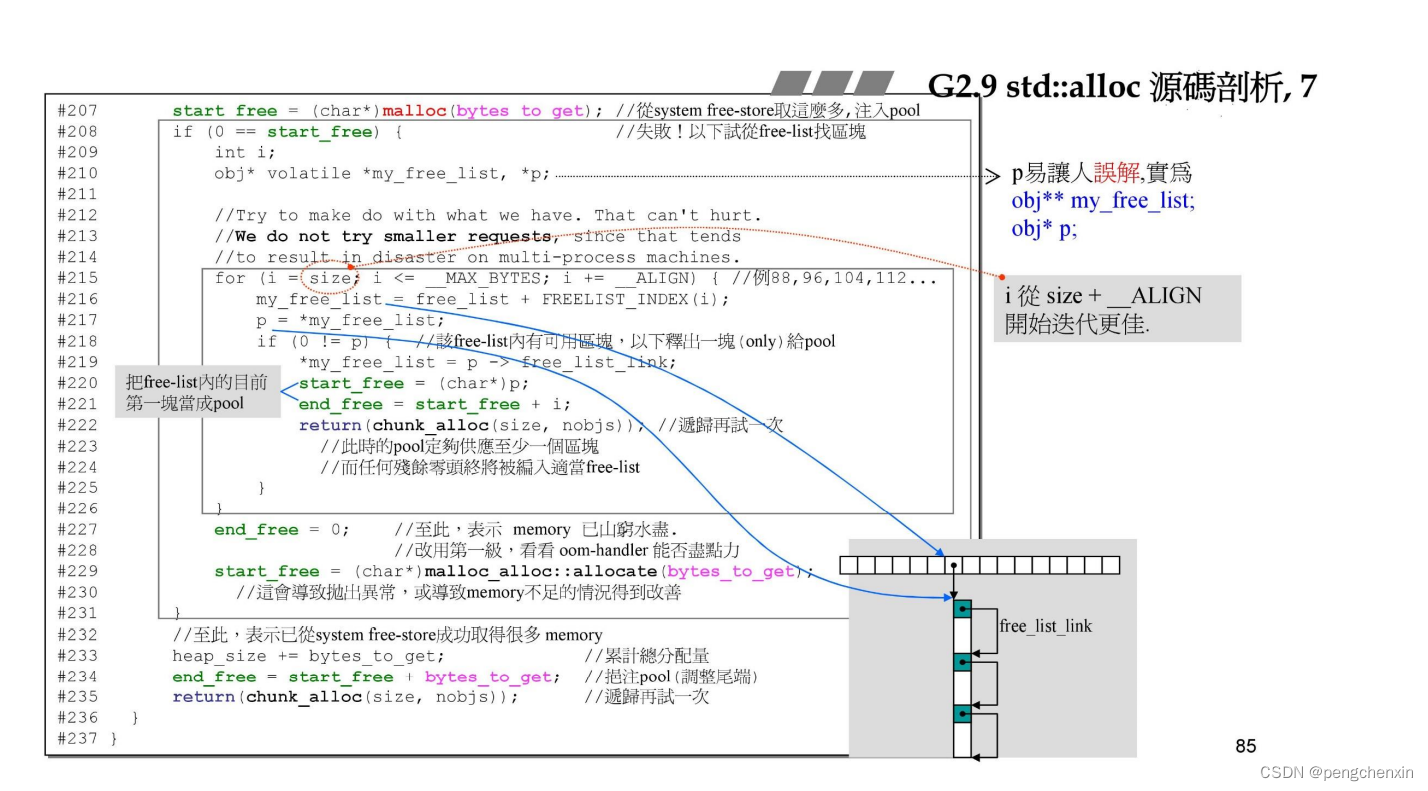Click "end_free = start_free + i;" on line #221

point(435,404)
